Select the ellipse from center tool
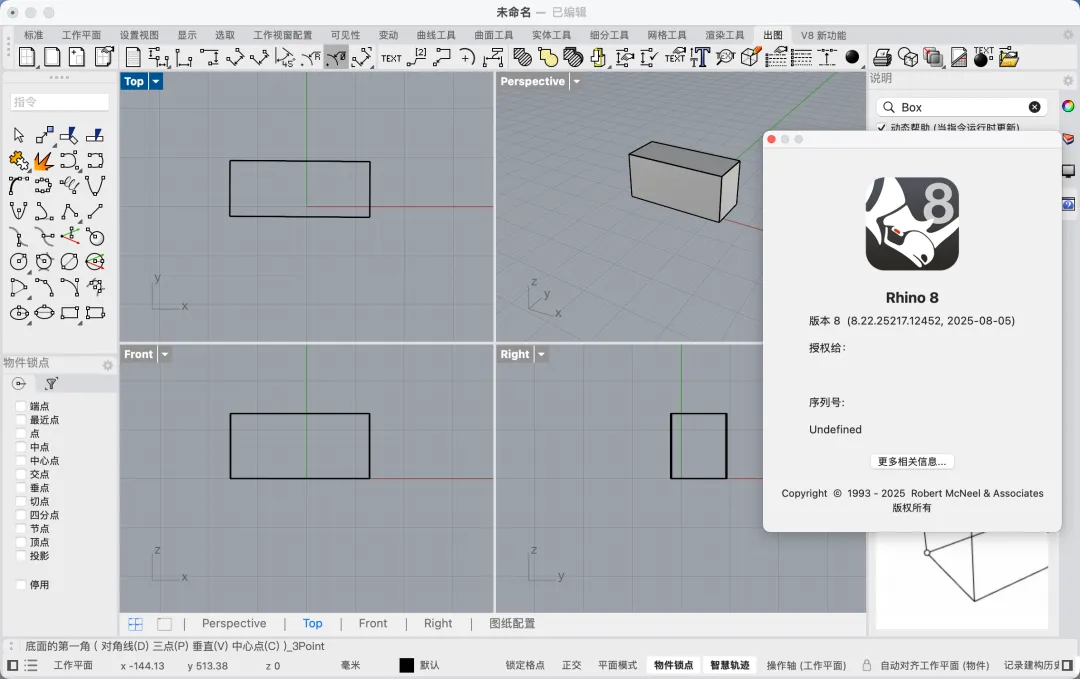 click(x=19, y=313)
